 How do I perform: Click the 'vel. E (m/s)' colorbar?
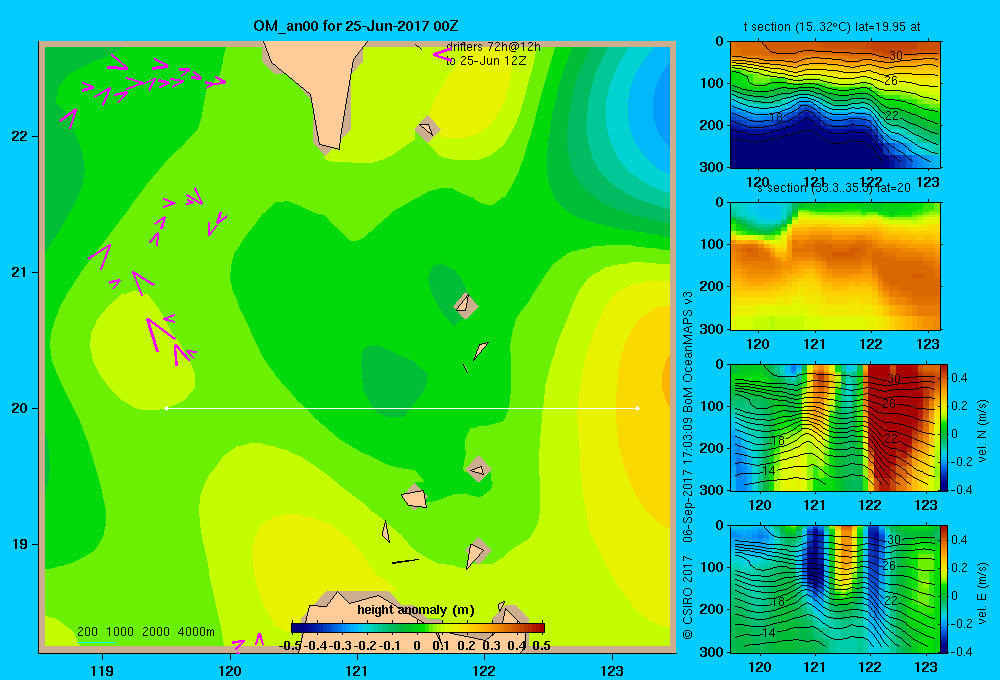[945, 589]
